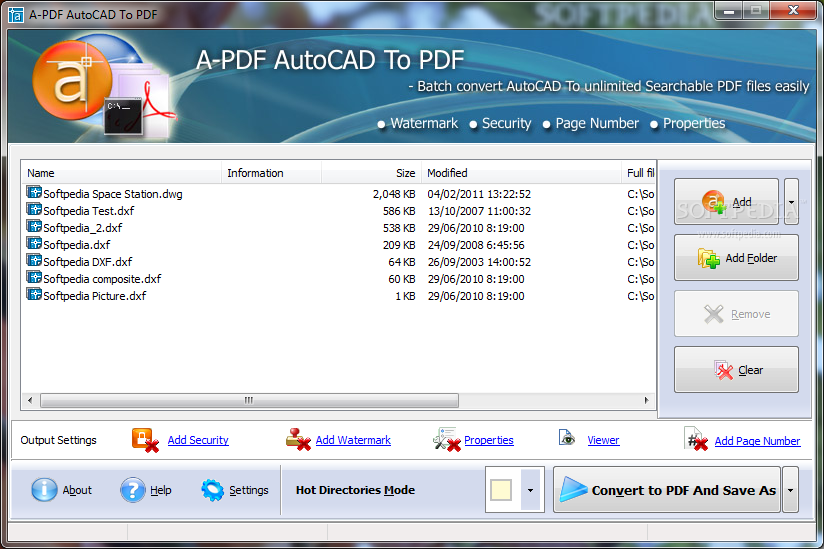Click file icon of Softpedia.dxf
824x549 pixels.
coord(34,243)
